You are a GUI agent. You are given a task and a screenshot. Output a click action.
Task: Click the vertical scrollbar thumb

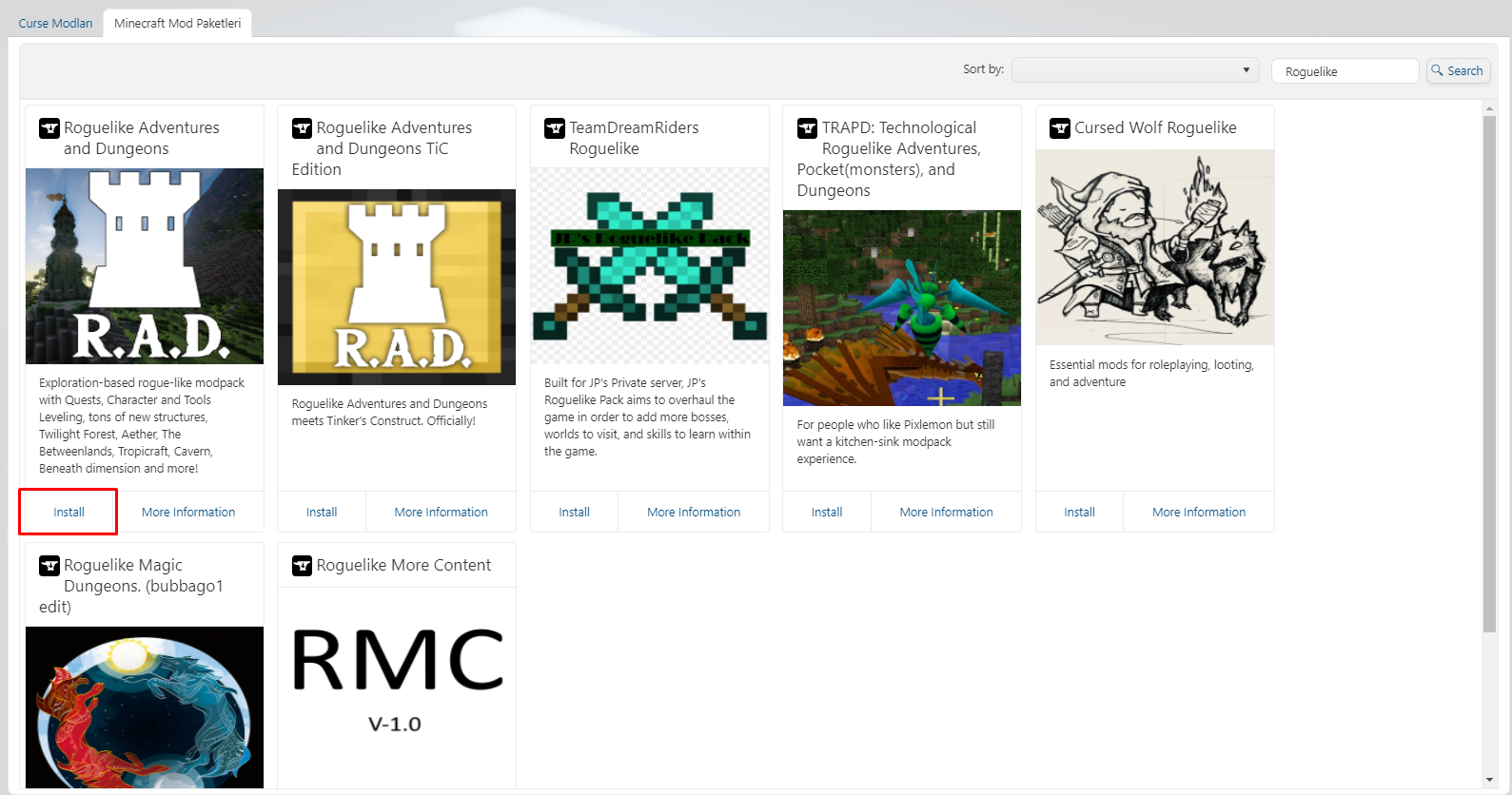1489,371
